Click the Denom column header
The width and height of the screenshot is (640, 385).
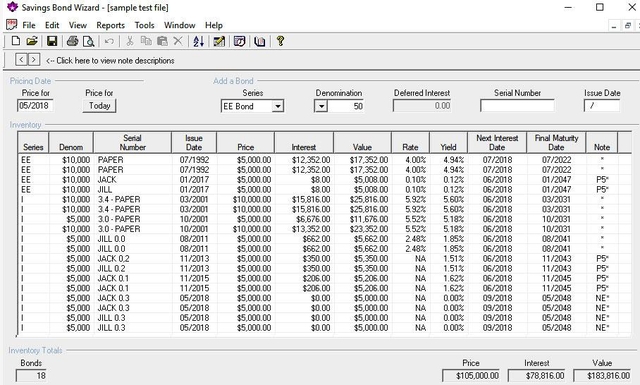point(71,142)
